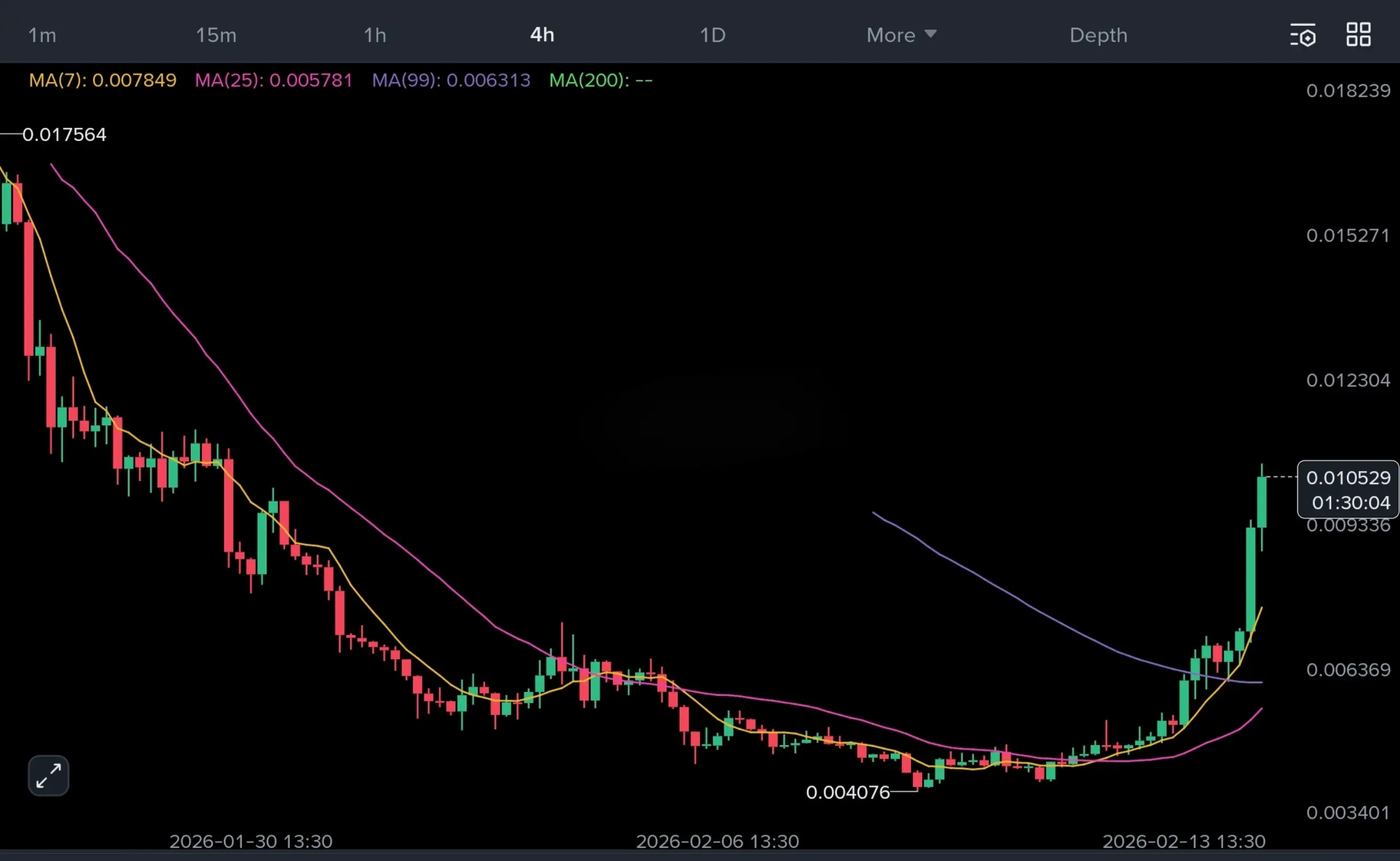Expand the More timeframes dropdown
The width and height of the screenshot is (1400, 861).
click(901, 36)
